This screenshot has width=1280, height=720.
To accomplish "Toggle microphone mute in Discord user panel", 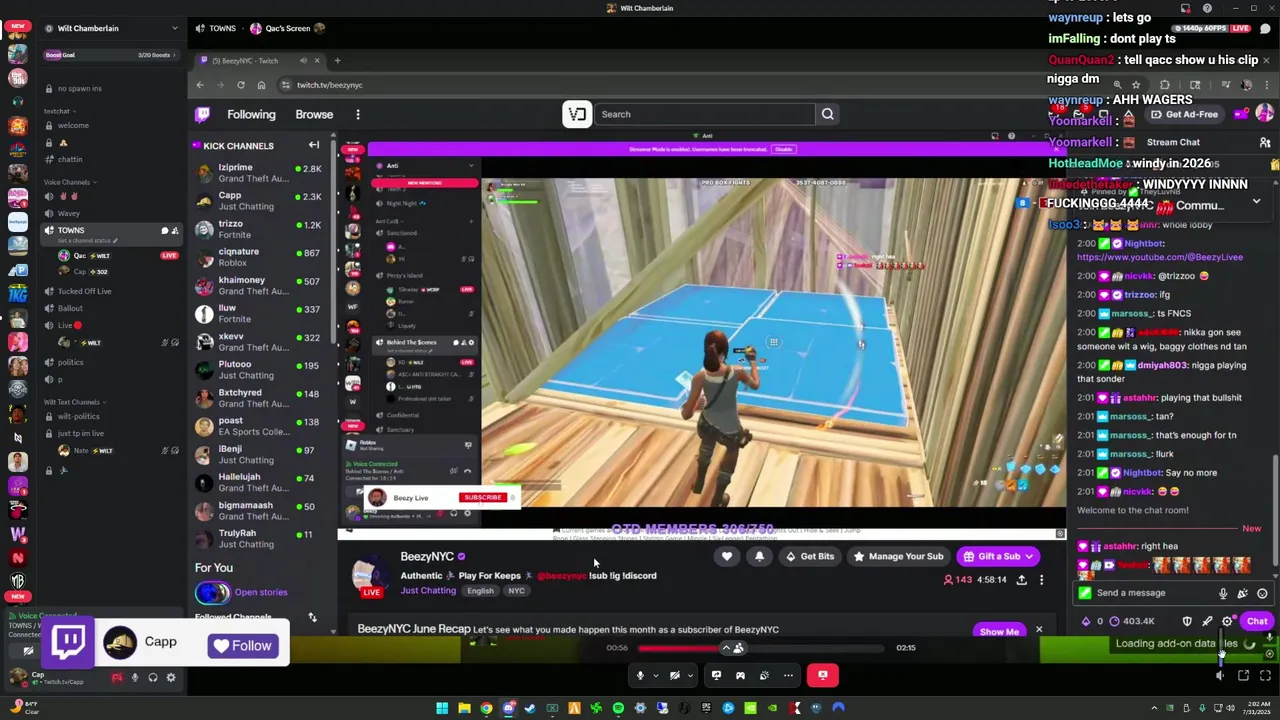I will point(135,678).
